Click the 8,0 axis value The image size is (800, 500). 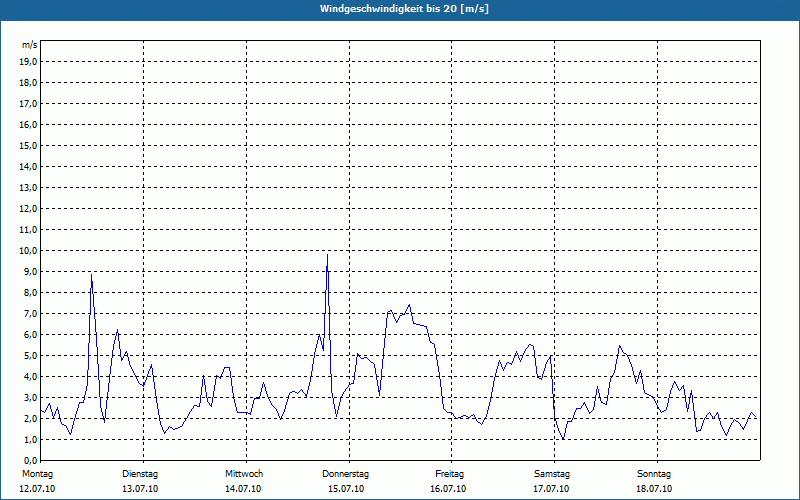[x=31, y=293]
